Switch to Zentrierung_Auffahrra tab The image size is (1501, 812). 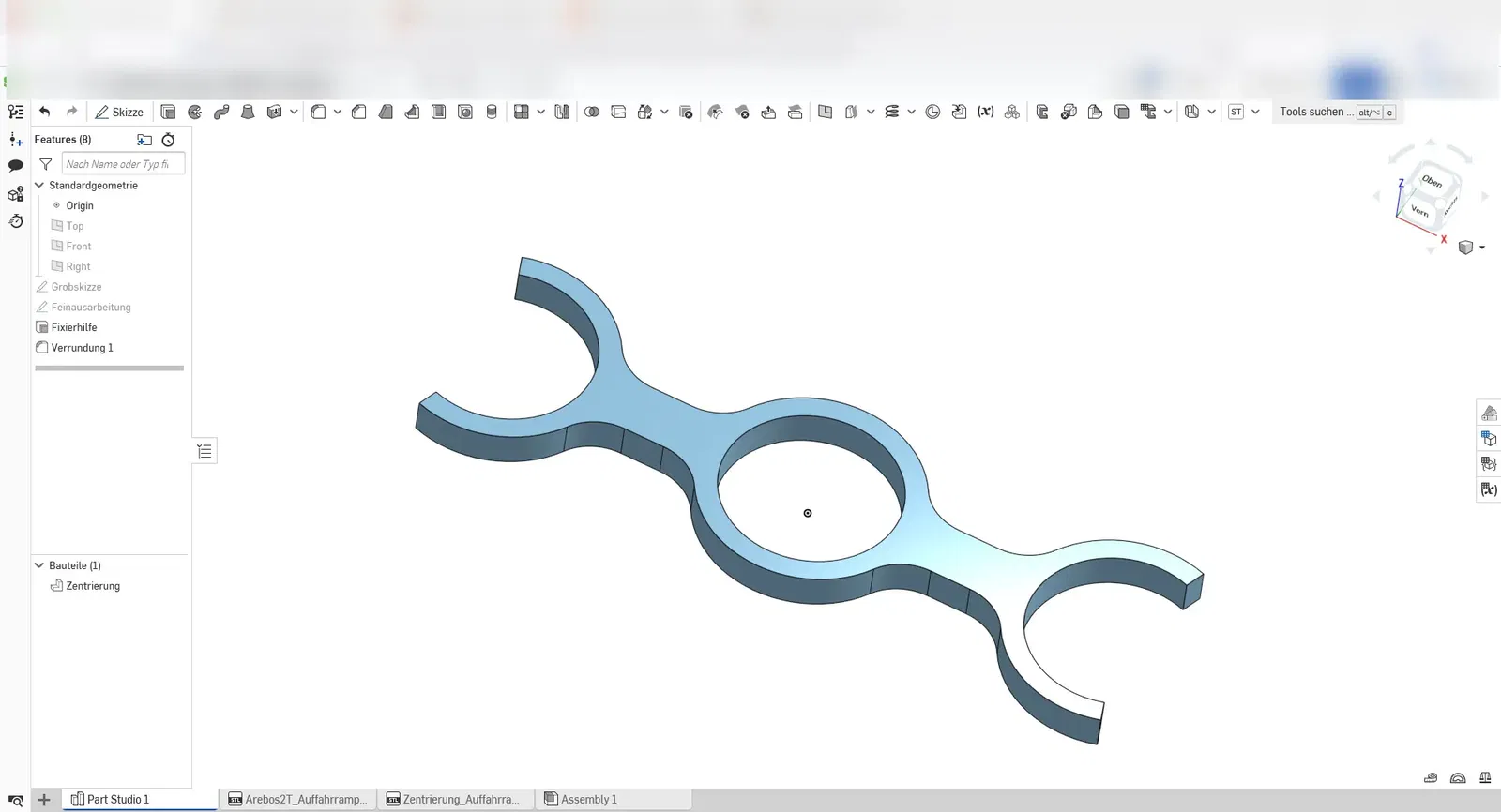tap(455, 800)
